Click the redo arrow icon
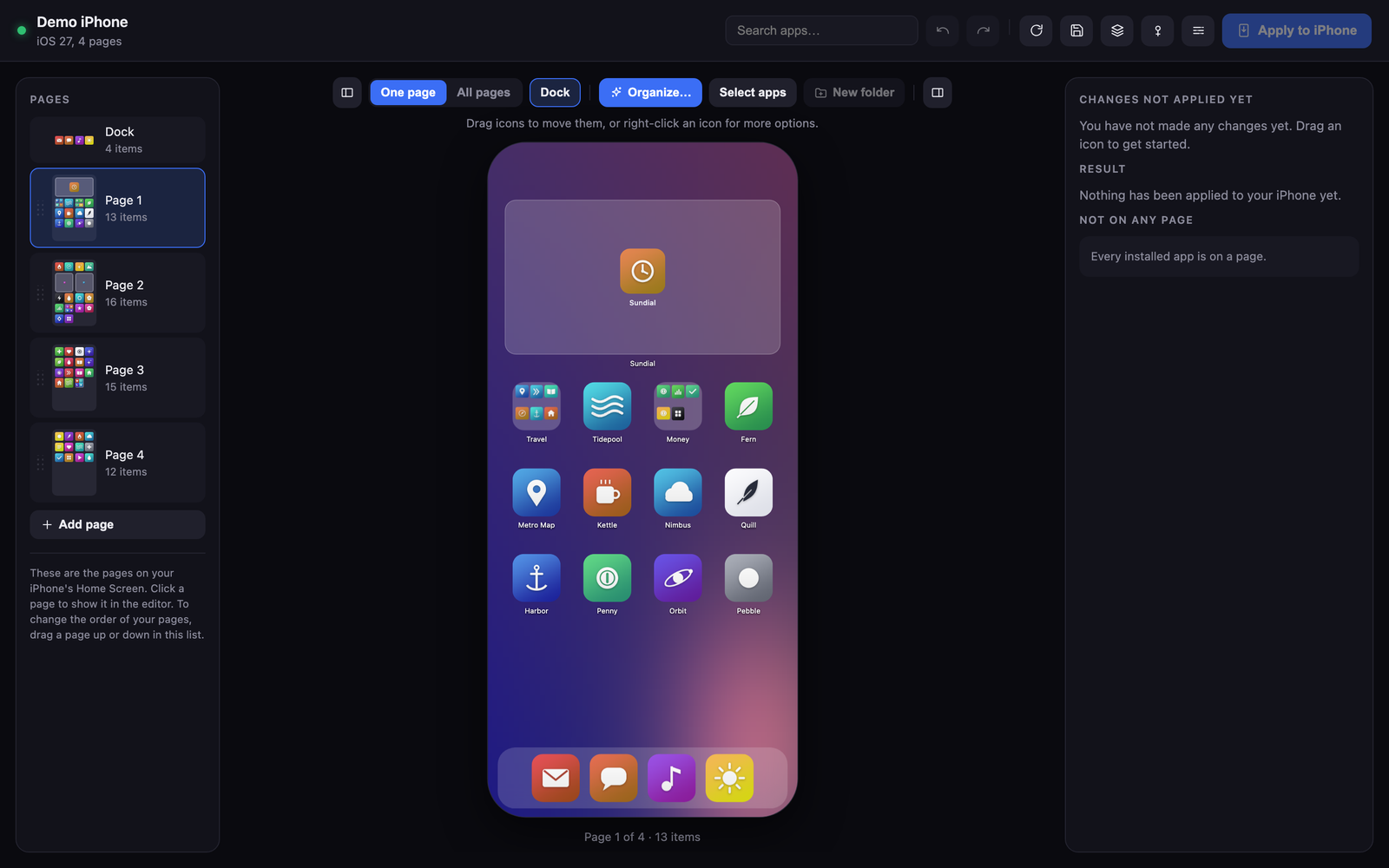 [983, 30]
